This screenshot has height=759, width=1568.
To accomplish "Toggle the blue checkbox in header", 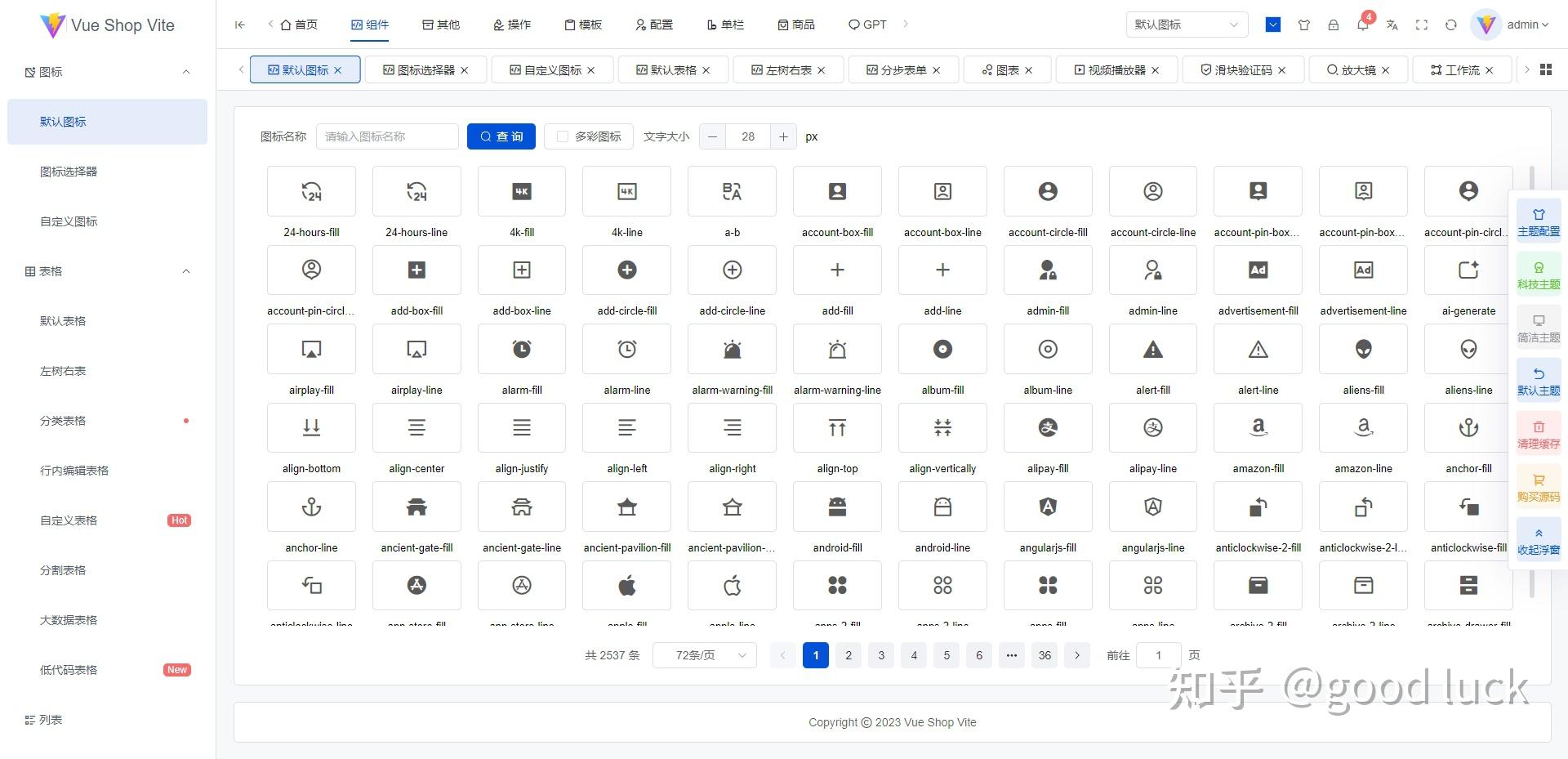I will click(1273, 25).
